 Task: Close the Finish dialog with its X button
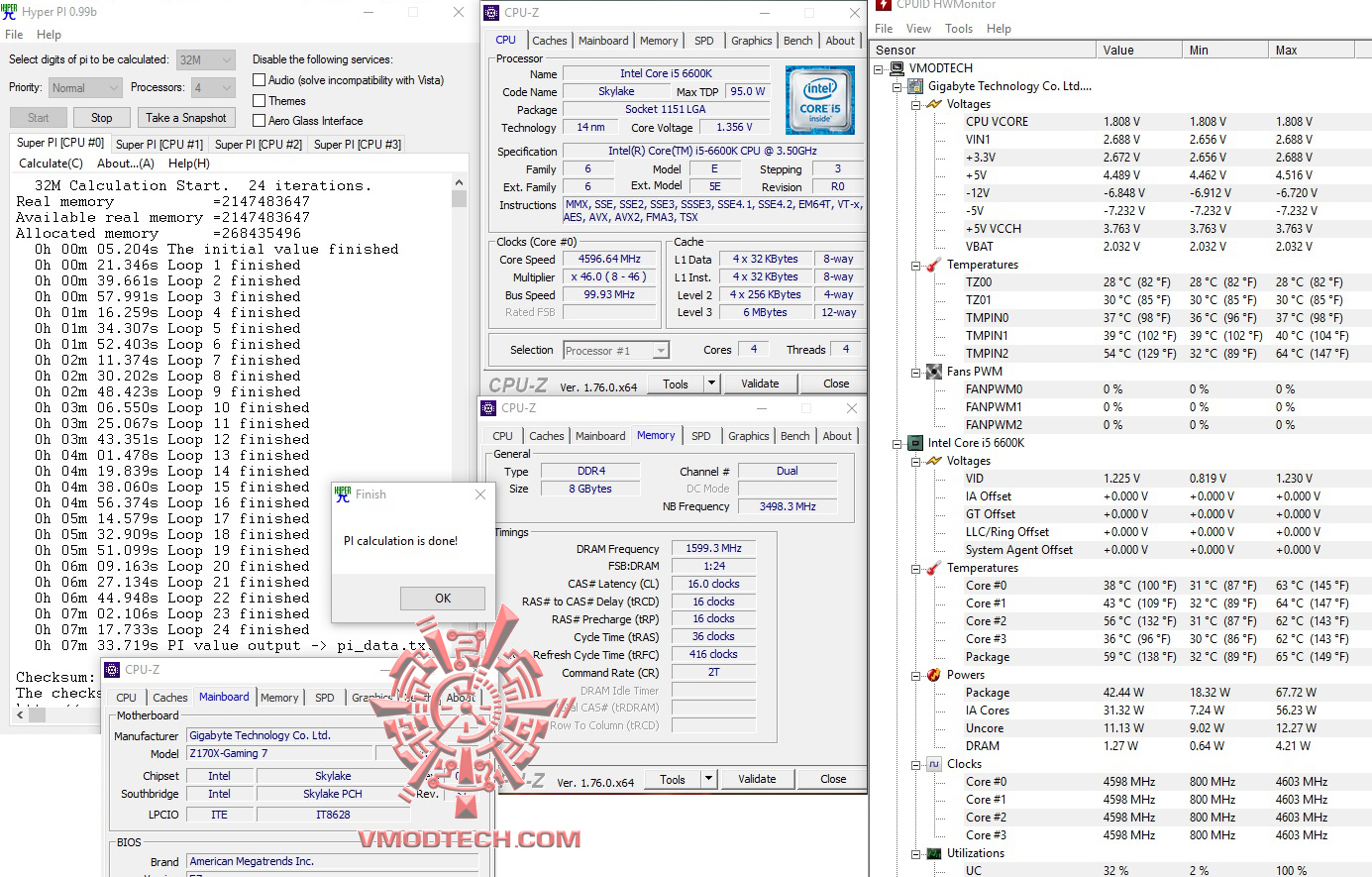(x=480, y=494)
